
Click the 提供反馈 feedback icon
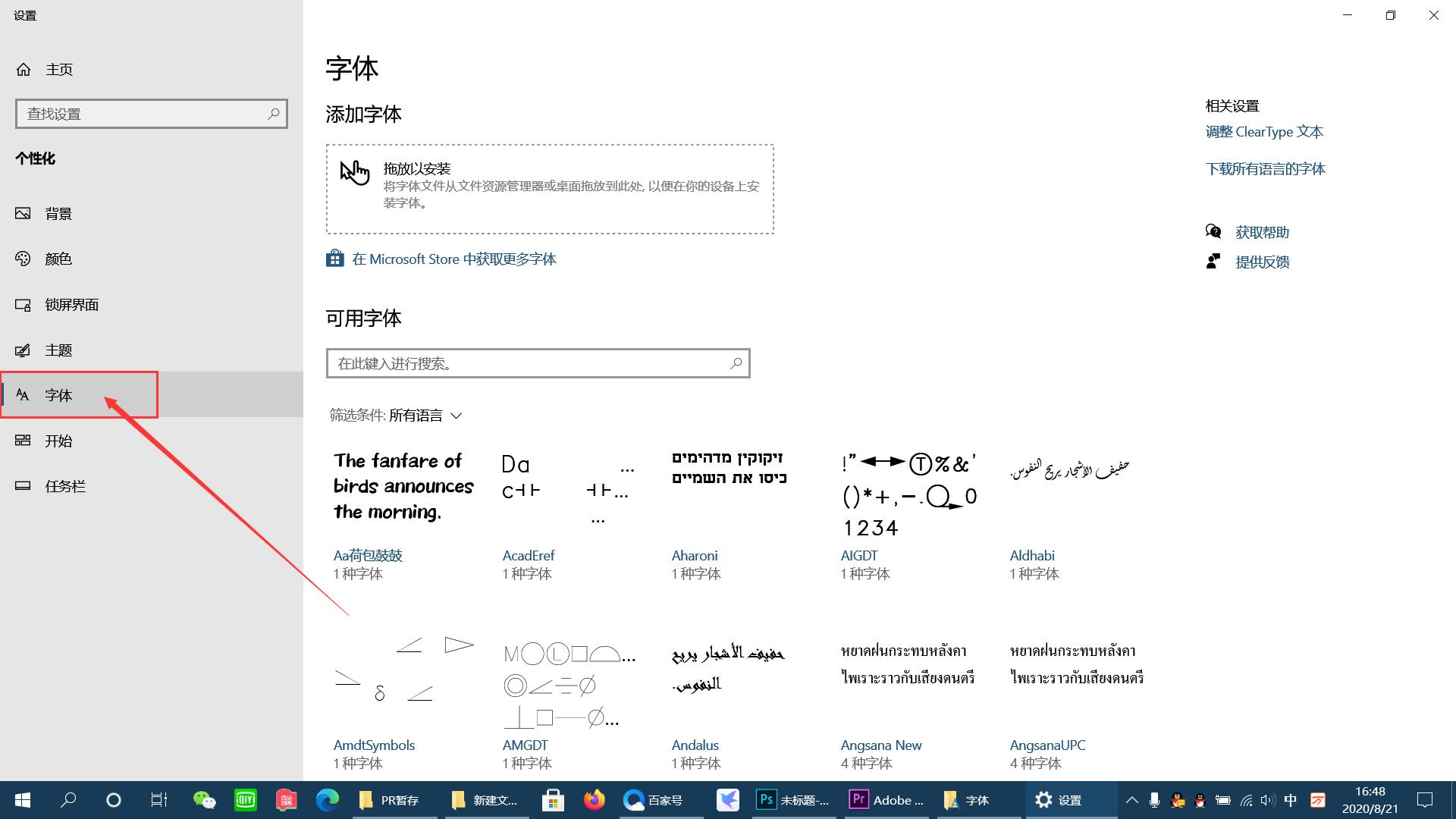[x=1213, y=262]
